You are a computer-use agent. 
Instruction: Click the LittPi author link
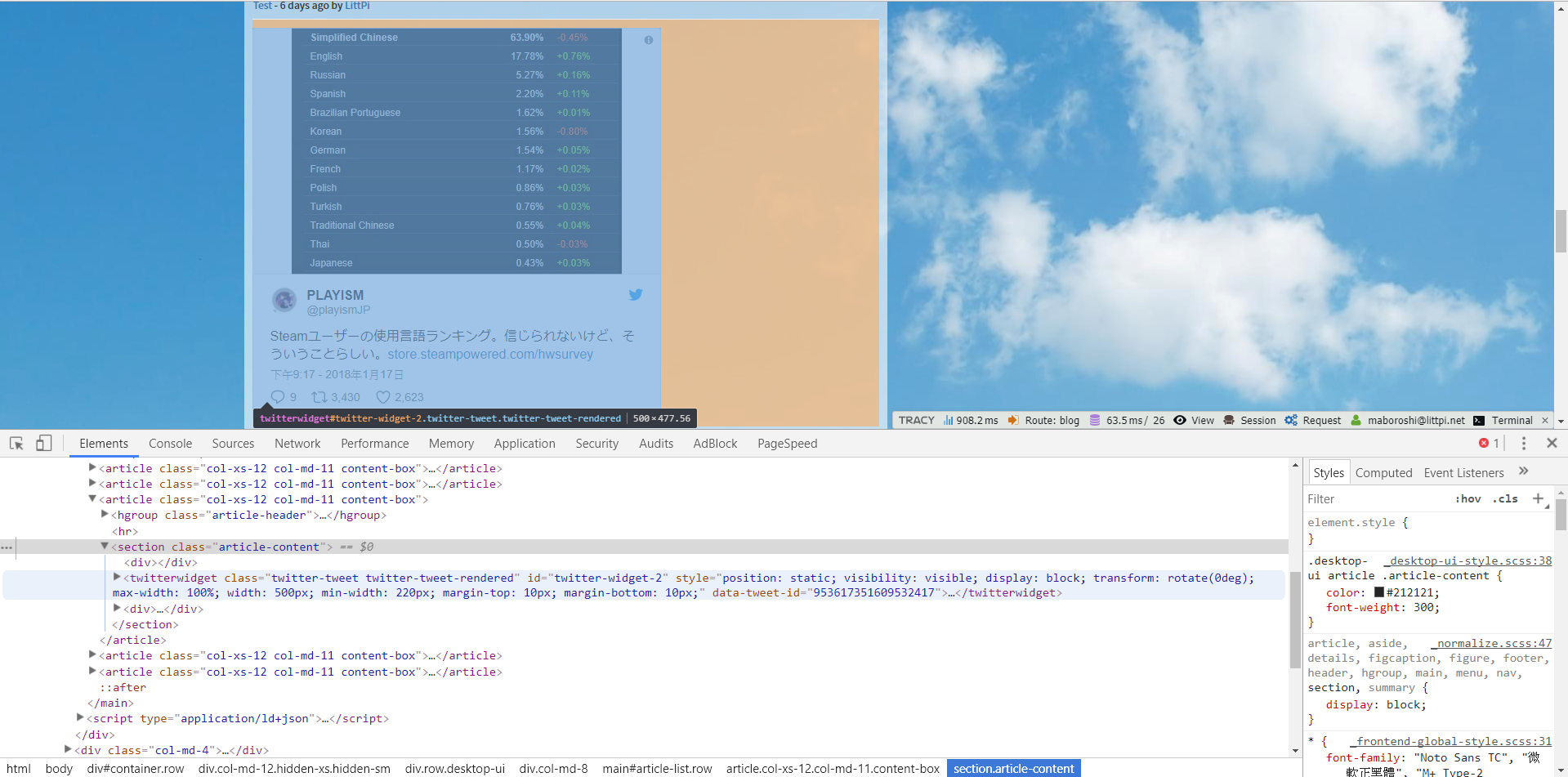pyautogui.click(x=357, y=6)
